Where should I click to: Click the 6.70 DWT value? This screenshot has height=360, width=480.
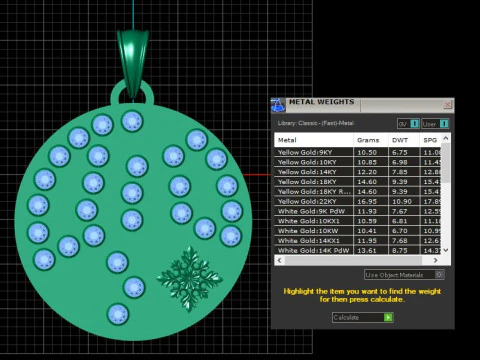click(400, 231)
